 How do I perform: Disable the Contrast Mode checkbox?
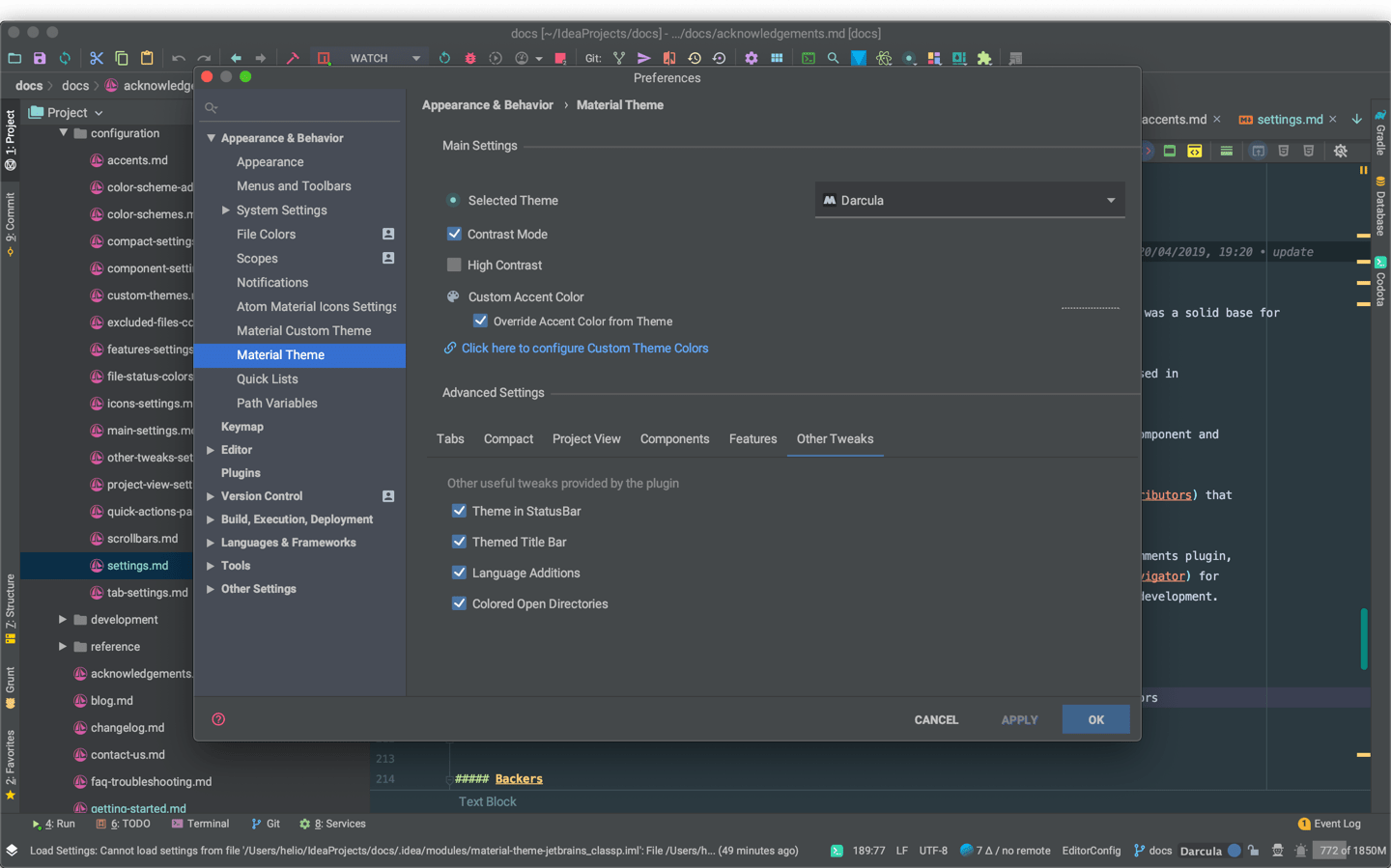point(454,234)
